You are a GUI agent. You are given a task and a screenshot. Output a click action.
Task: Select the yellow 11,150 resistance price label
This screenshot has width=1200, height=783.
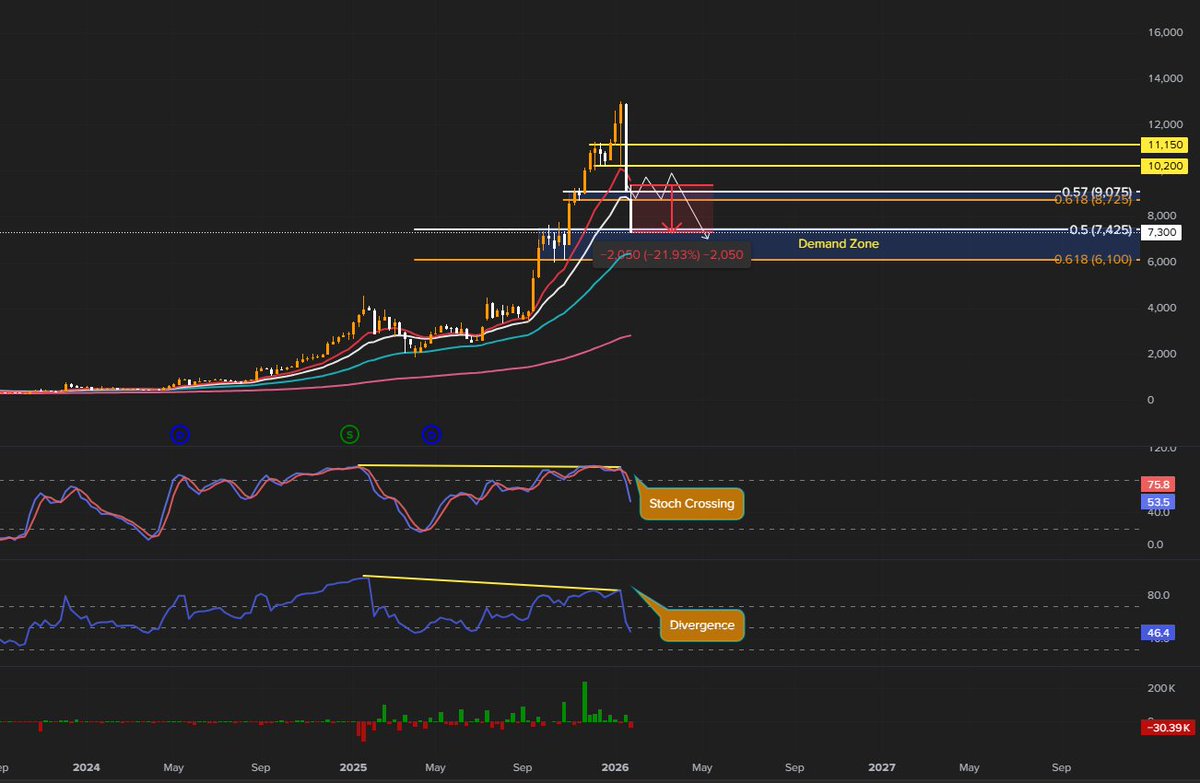[1163, 145]
